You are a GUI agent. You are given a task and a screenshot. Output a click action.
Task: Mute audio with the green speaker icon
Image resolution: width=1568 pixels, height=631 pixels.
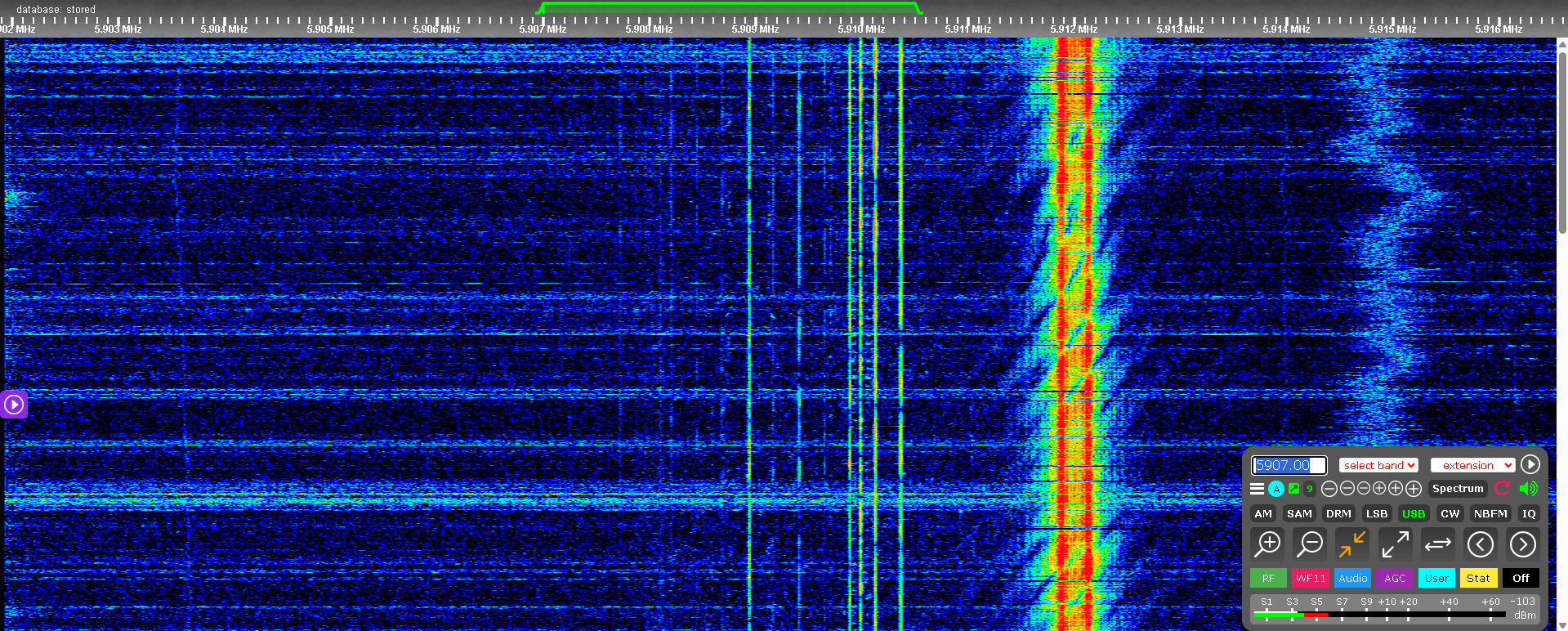(1528, 489)
